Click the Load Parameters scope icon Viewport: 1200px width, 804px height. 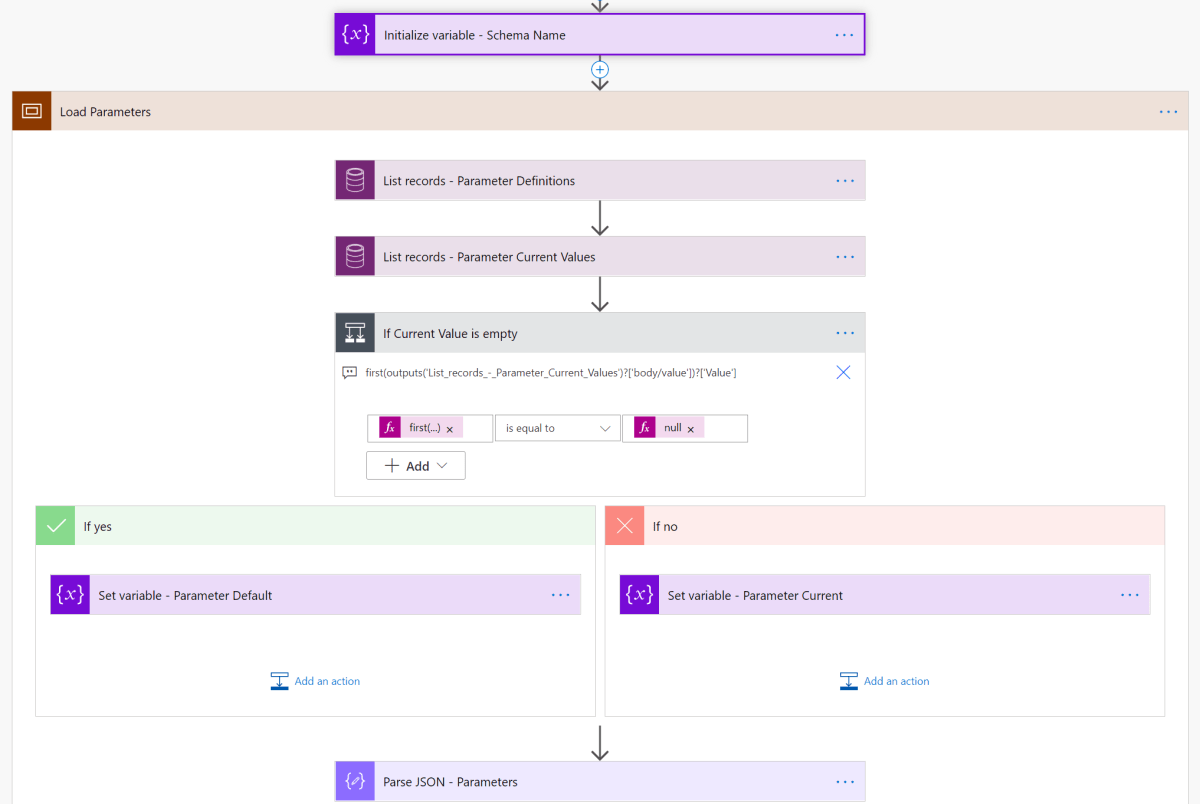coord(31,110)
